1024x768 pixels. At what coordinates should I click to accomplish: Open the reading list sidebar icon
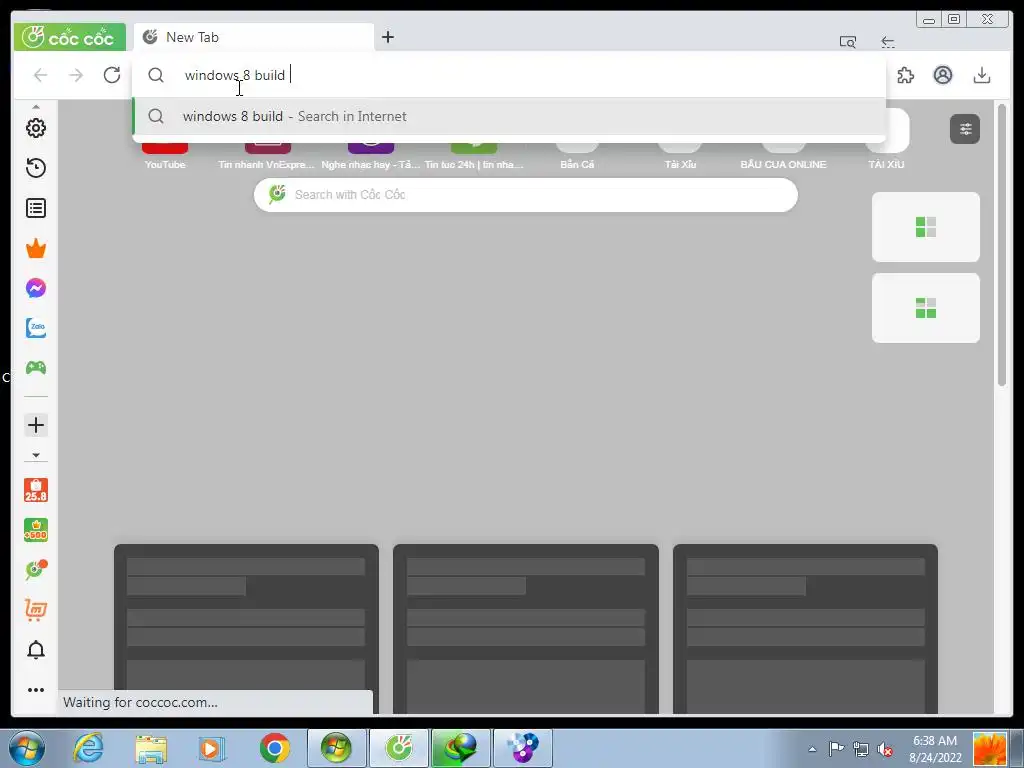(x=36, y=208)
